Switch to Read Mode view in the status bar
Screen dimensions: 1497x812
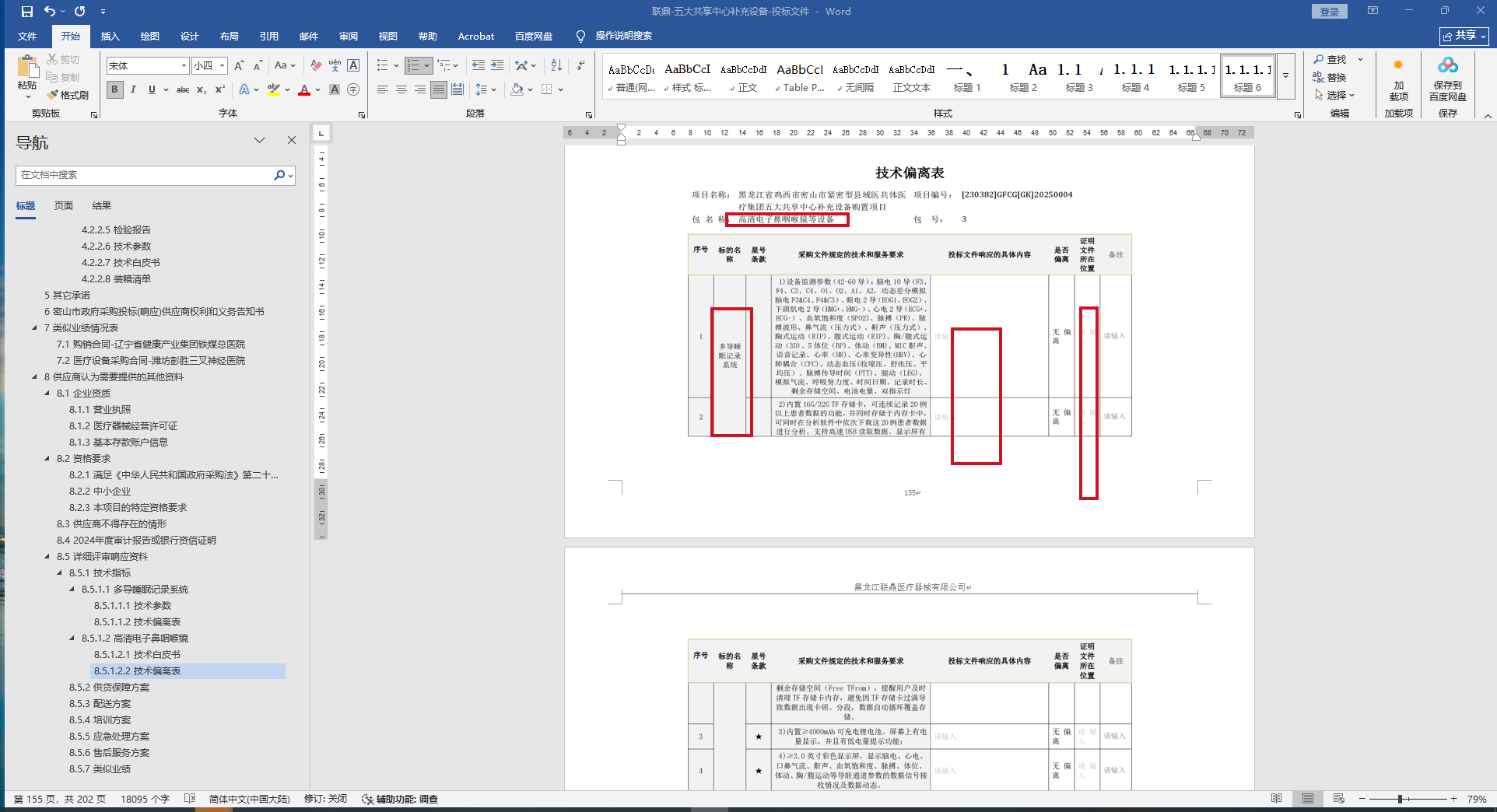[x=1276, y=799]
